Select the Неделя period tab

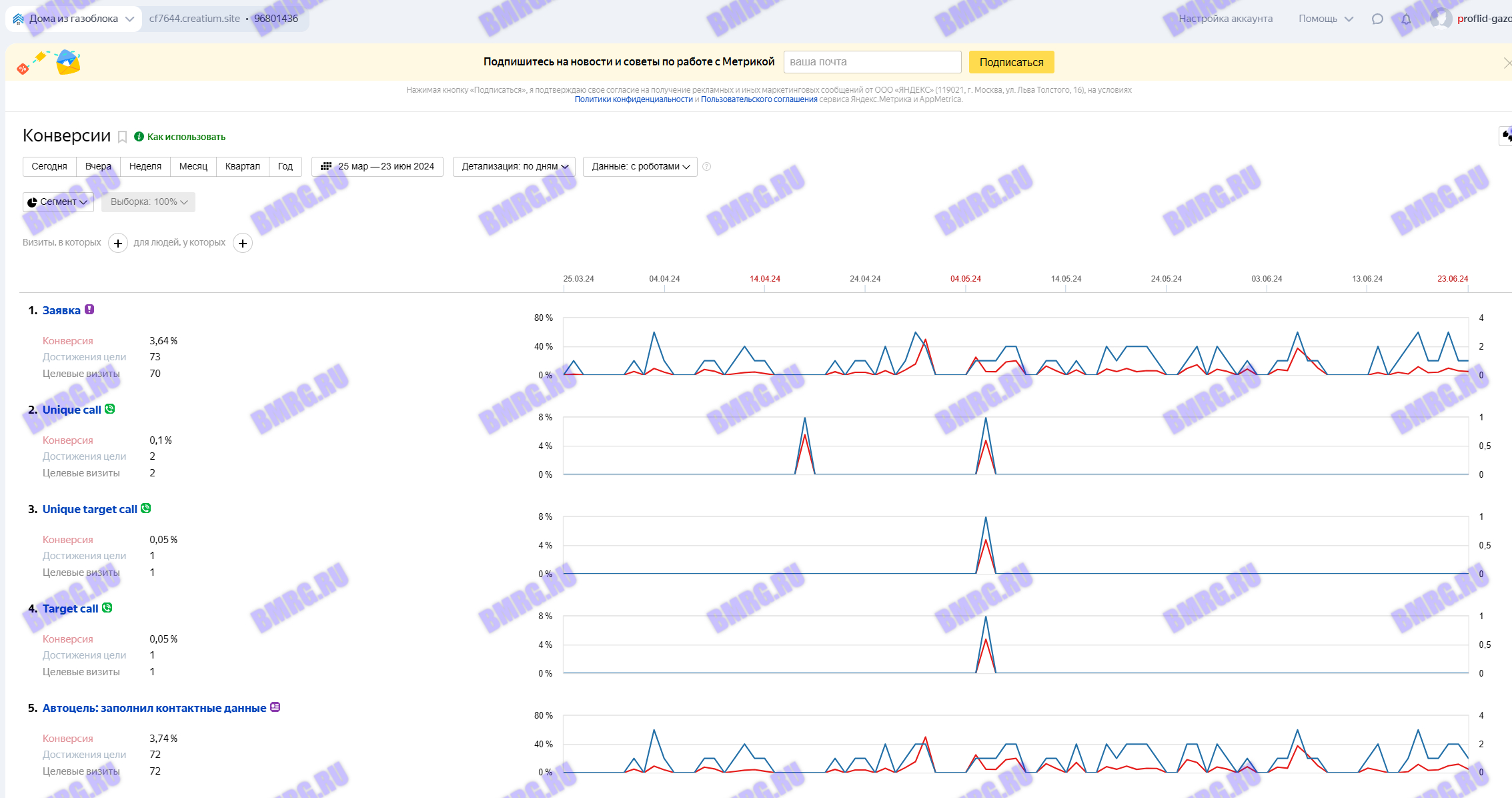[x=145, y=167]
